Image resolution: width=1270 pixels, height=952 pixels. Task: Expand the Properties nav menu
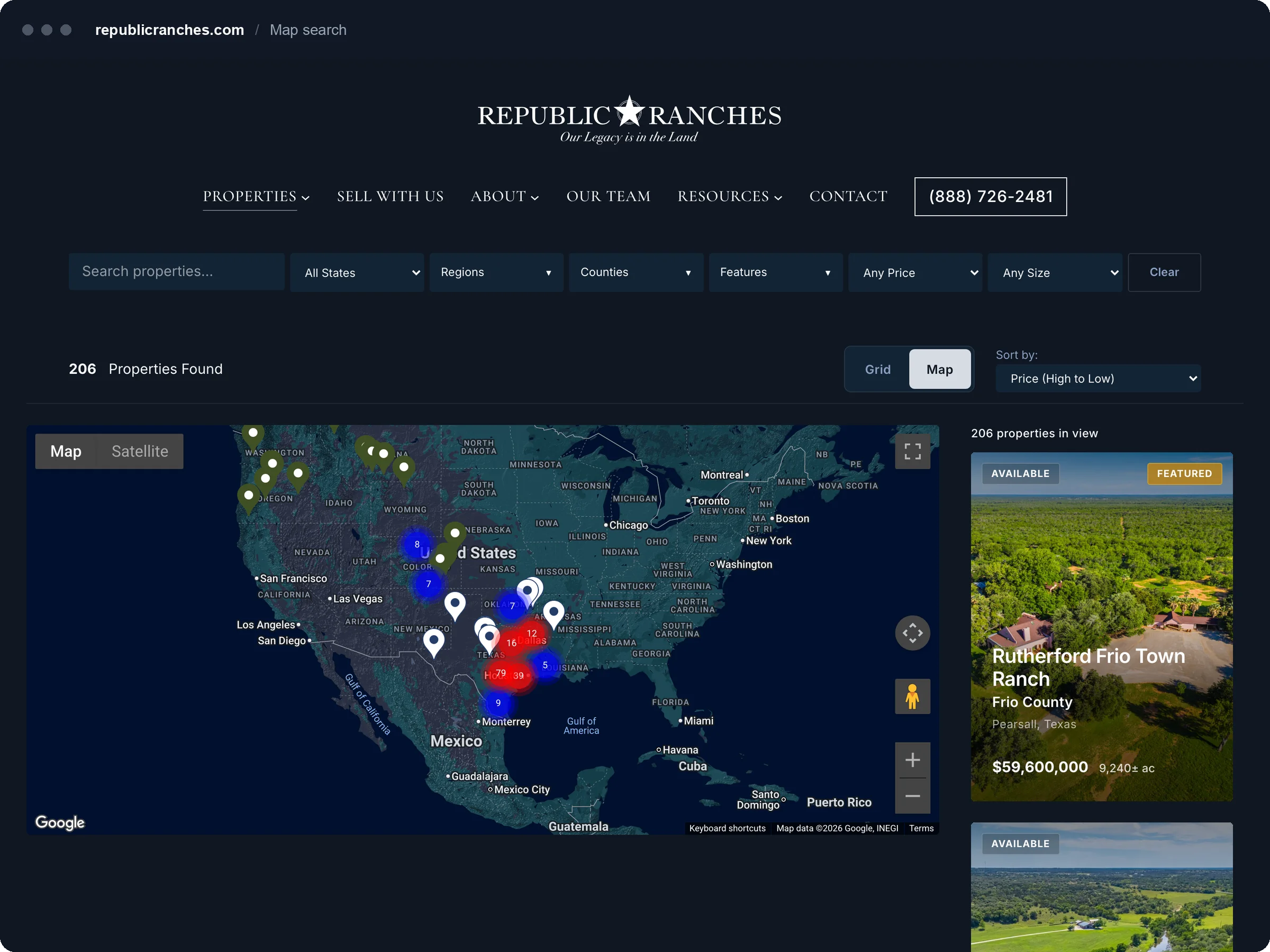[x=256, y=196]
